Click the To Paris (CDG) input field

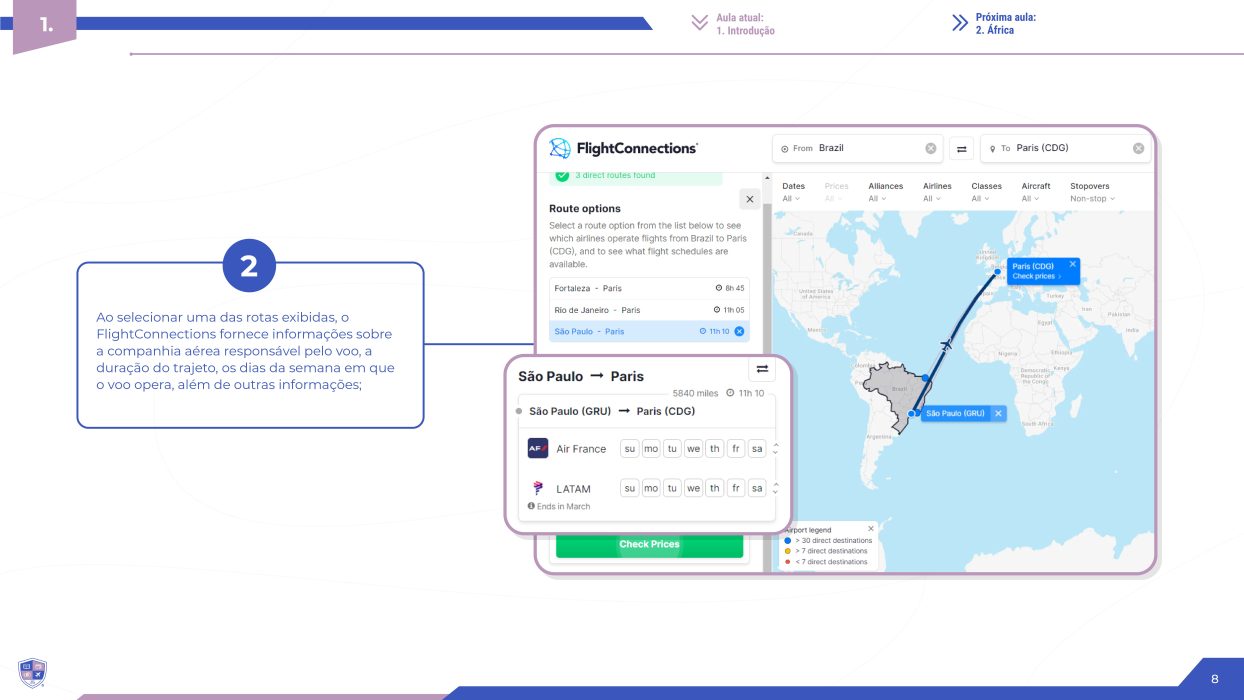[x=1065, y=149]
